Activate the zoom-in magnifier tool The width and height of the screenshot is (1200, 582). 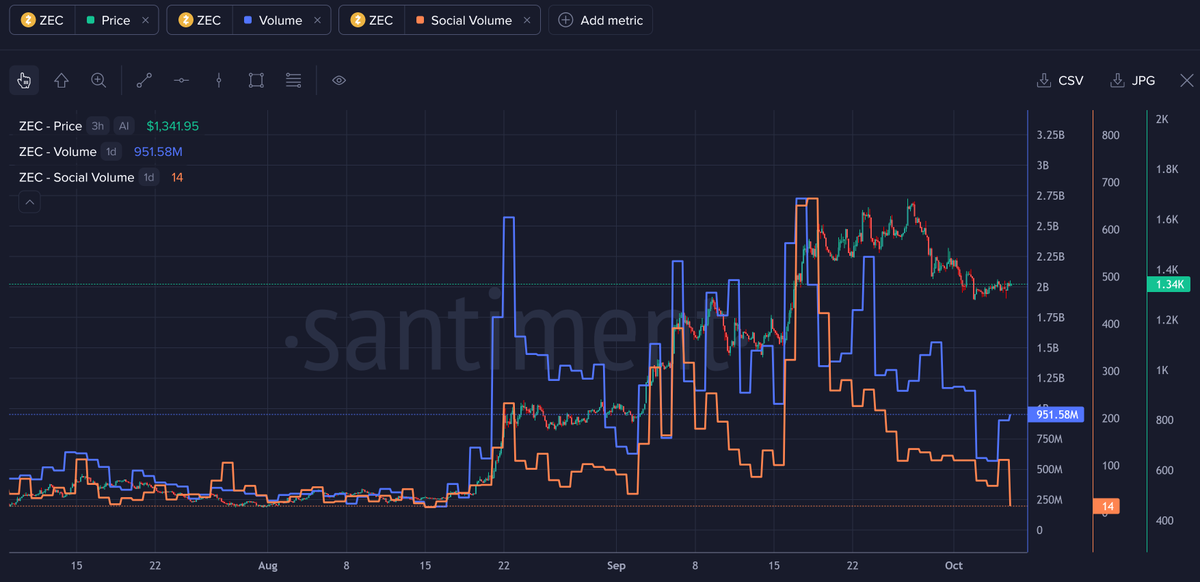pyautogui.click(x=98, y=80)
